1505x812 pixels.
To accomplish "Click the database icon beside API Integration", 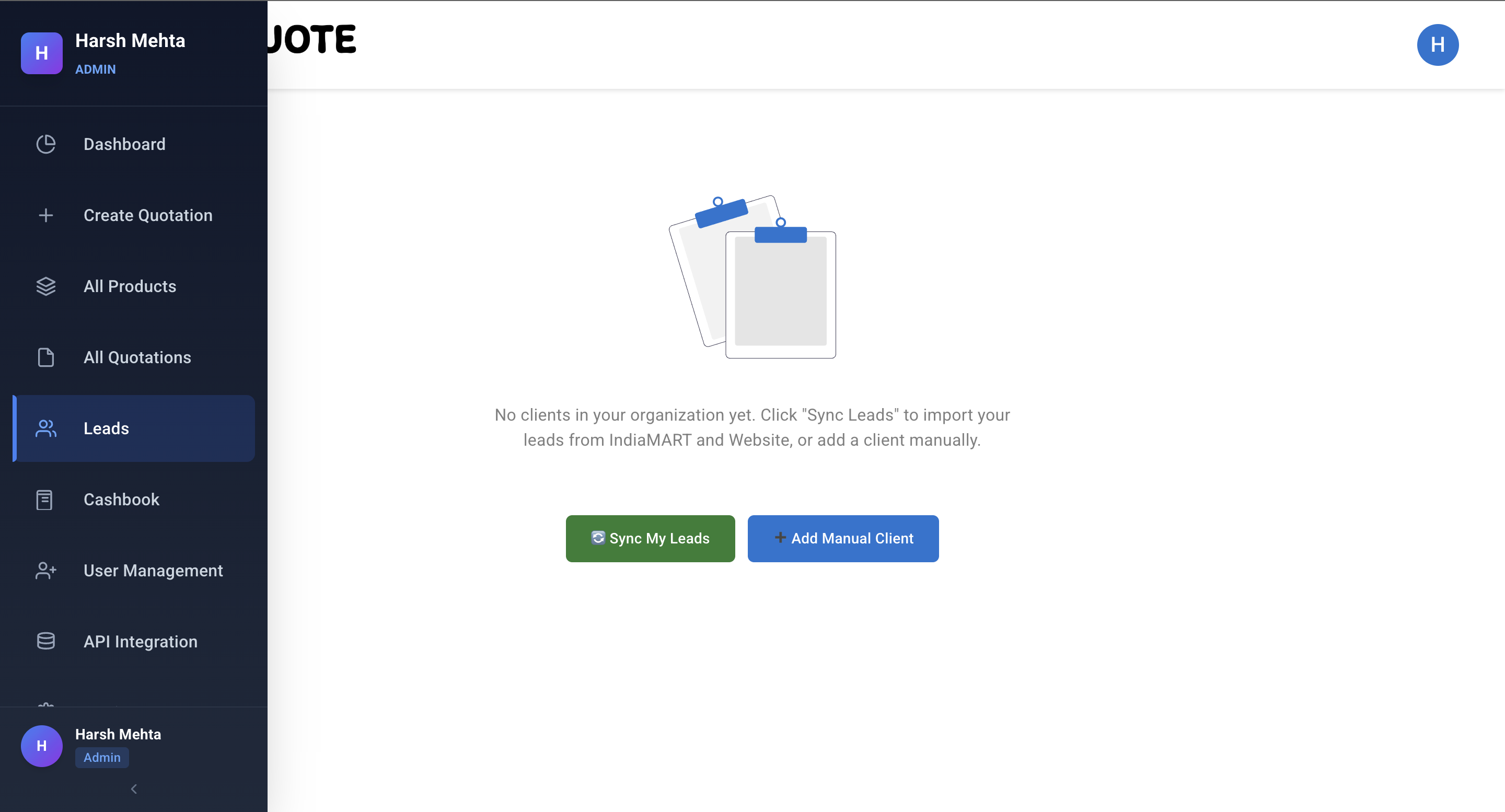I will pyautogui.click(x=45, y=641).
